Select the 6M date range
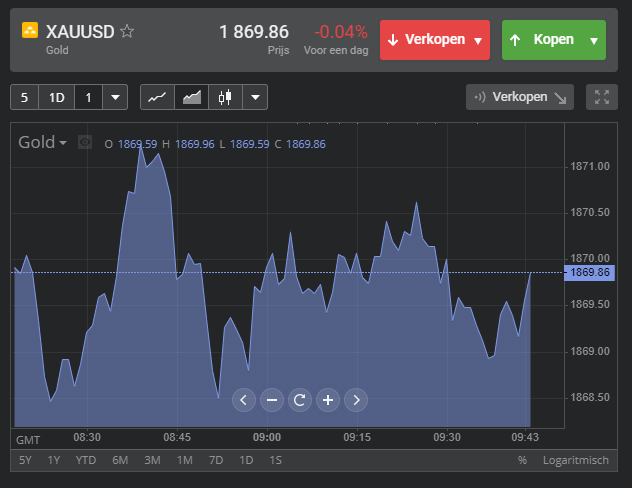The height and width of the screenshot is (488, 632). click(x=120, y=460)
